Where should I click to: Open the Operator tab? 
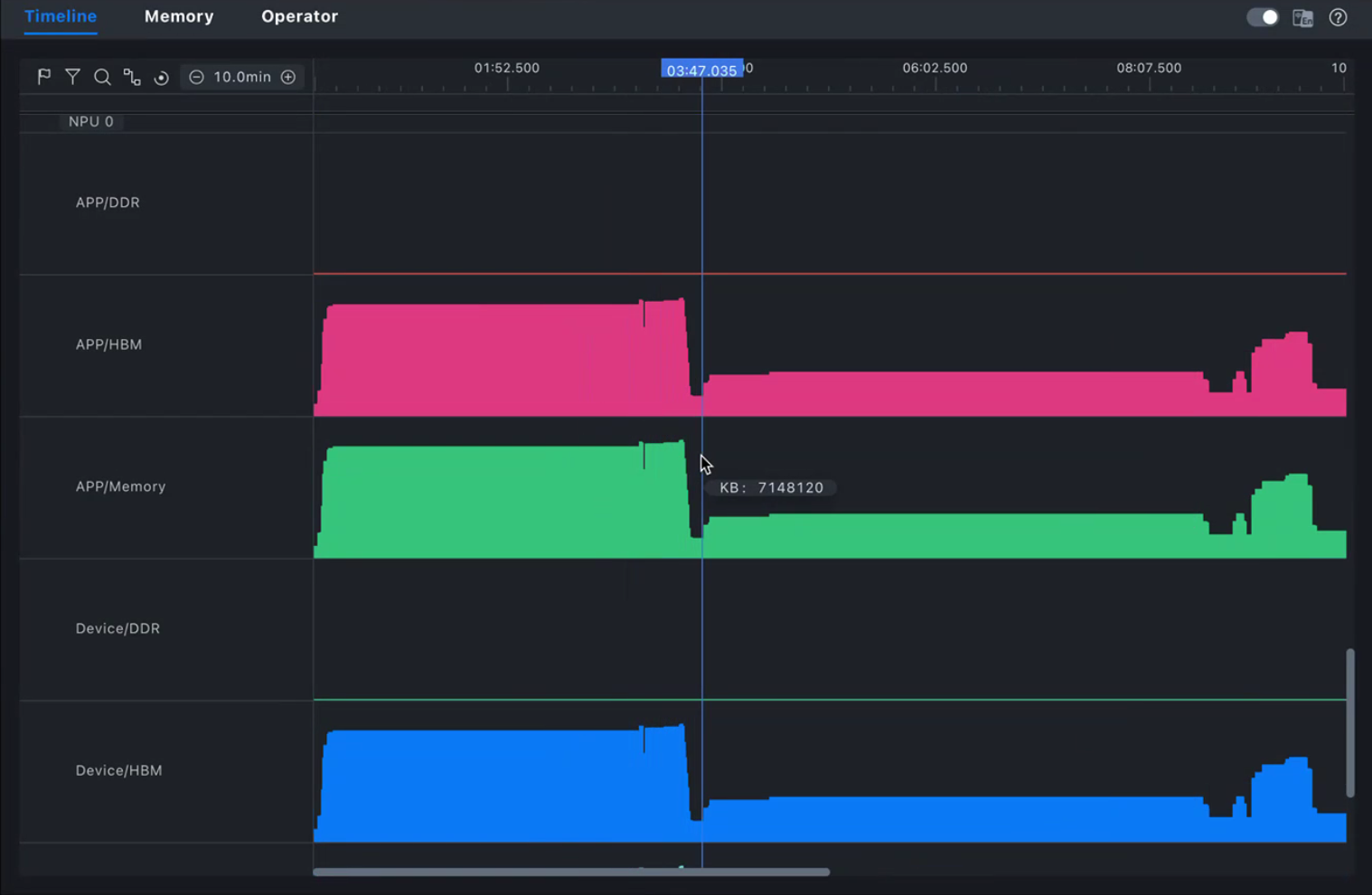[x=299, y=16]
